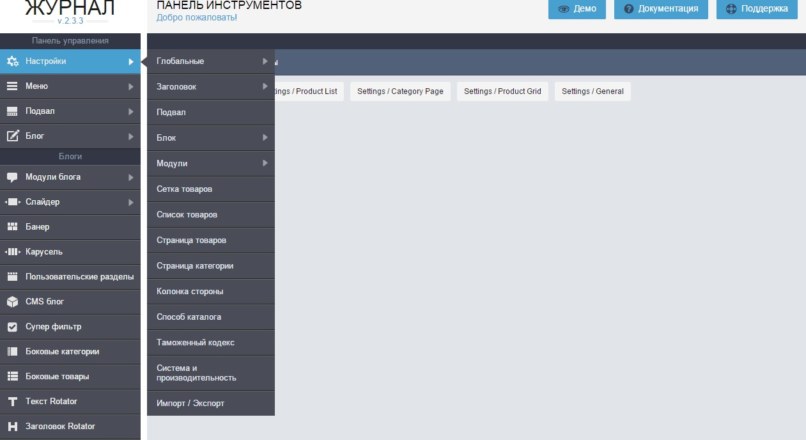Click the Текст Rotator T icon
The image size is (806, 440).
click(12, 401)
